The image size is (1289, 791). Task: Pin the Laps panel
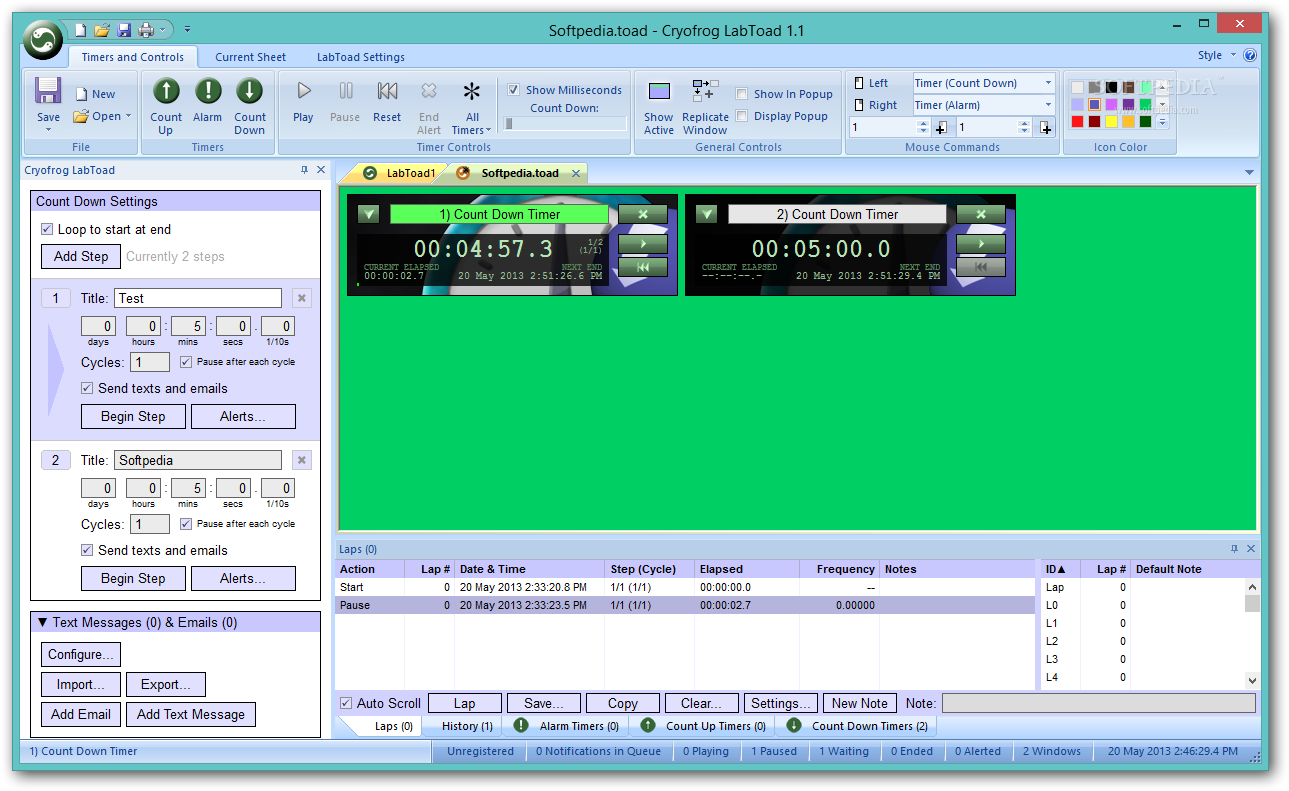tap(1234, 549)
